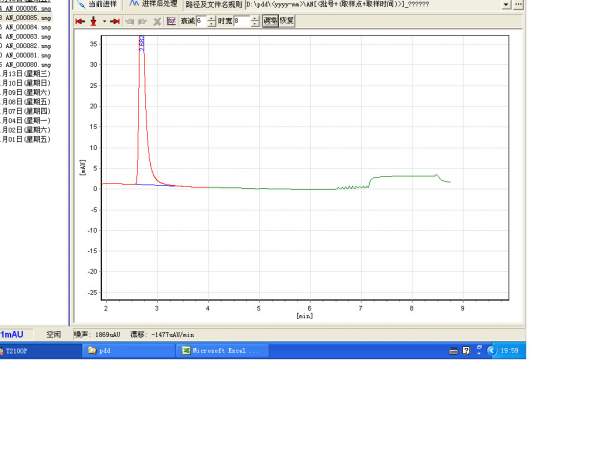Open the 04日(星期一) date folder
The width and height of the screenshot is (600, 450).
(x=26, y=121)
